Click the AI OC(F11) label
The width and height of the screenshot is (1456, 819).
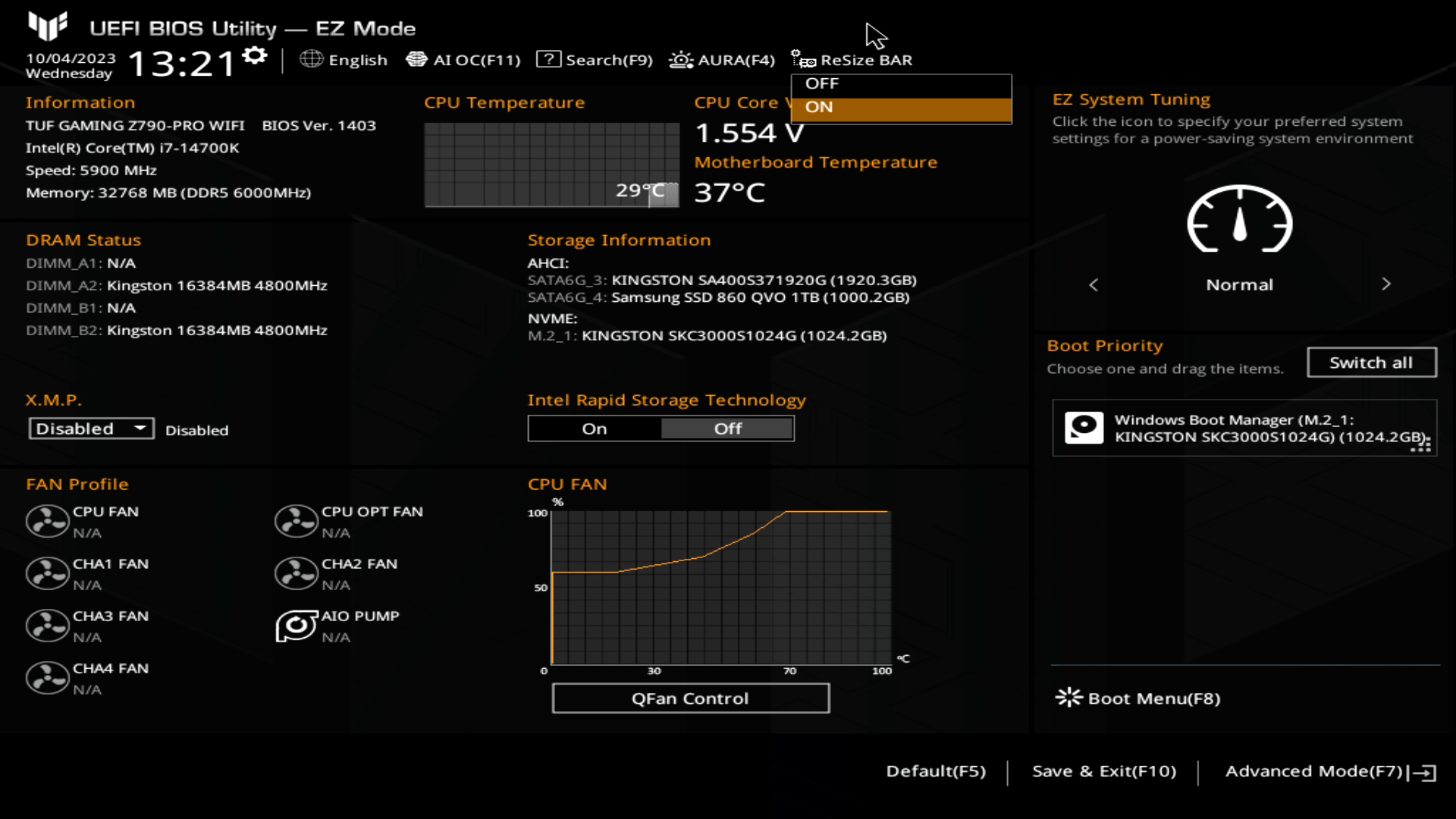point(477,60)
